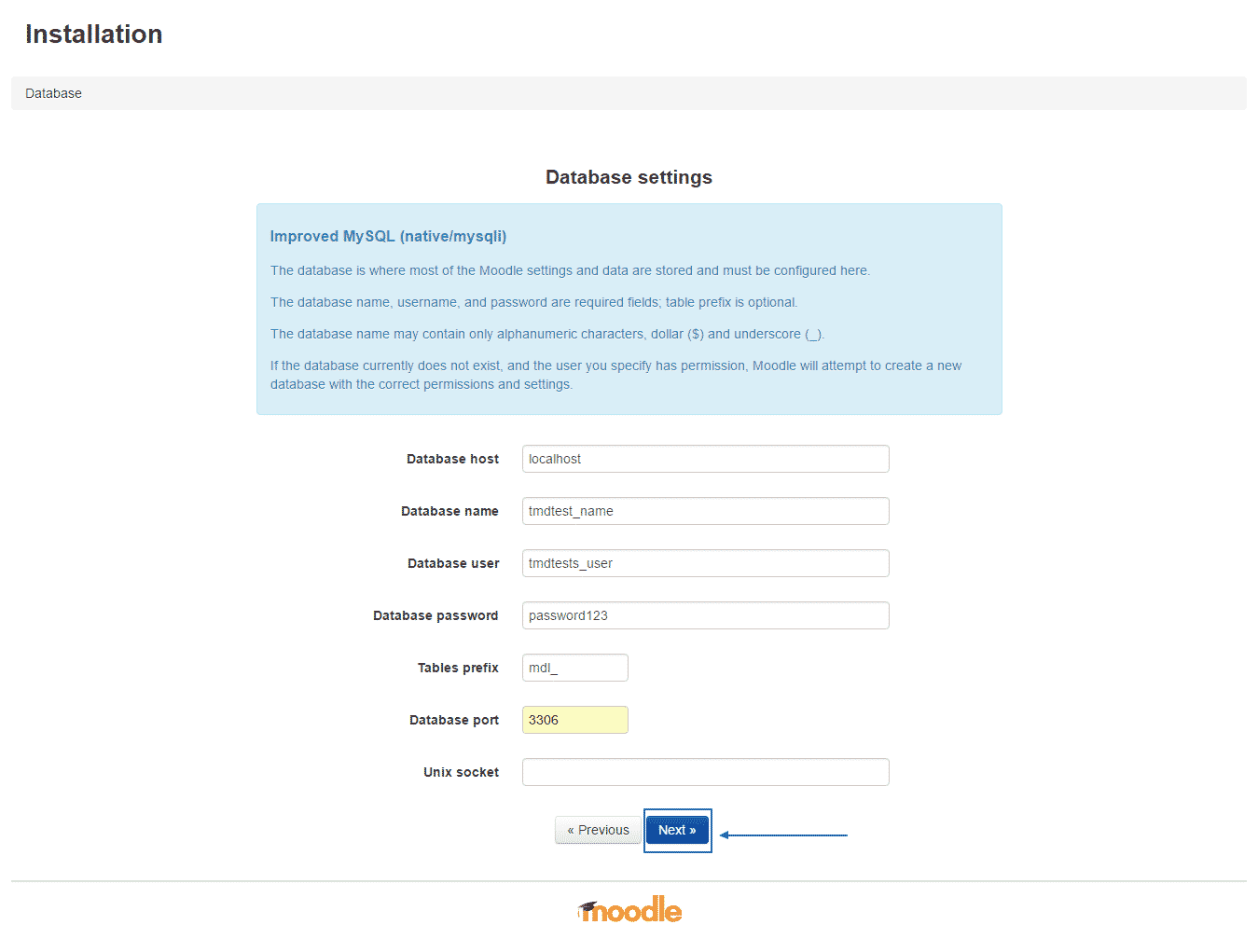Click the Installation page heading
The image size is (1258, 952).
coord(94,34)
